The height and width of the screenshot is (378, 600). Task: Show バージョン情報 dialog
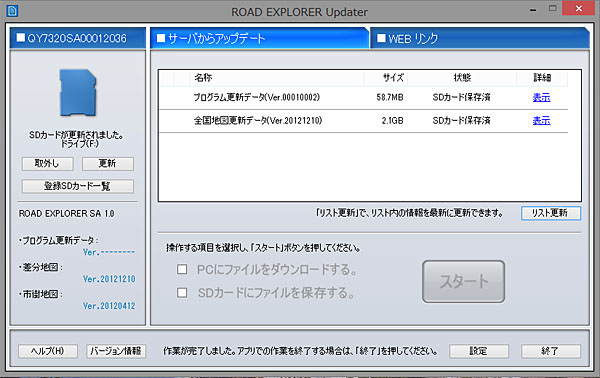click(116, 351)
